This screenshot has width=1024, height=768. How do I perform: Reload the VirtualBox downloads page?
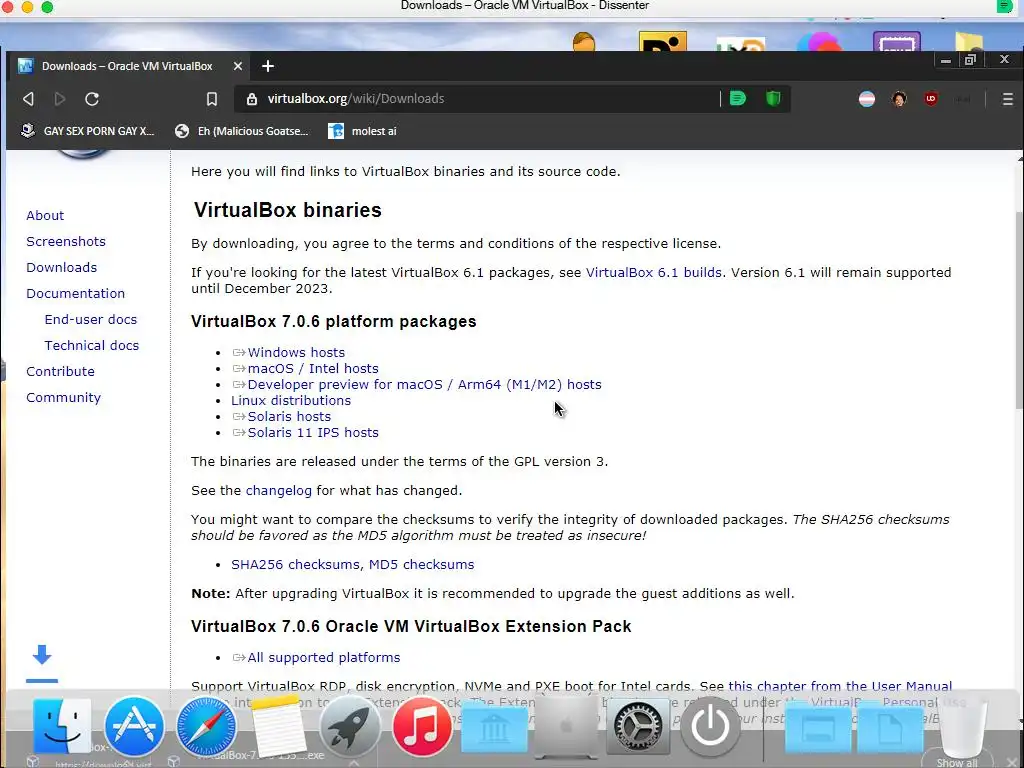92,99
